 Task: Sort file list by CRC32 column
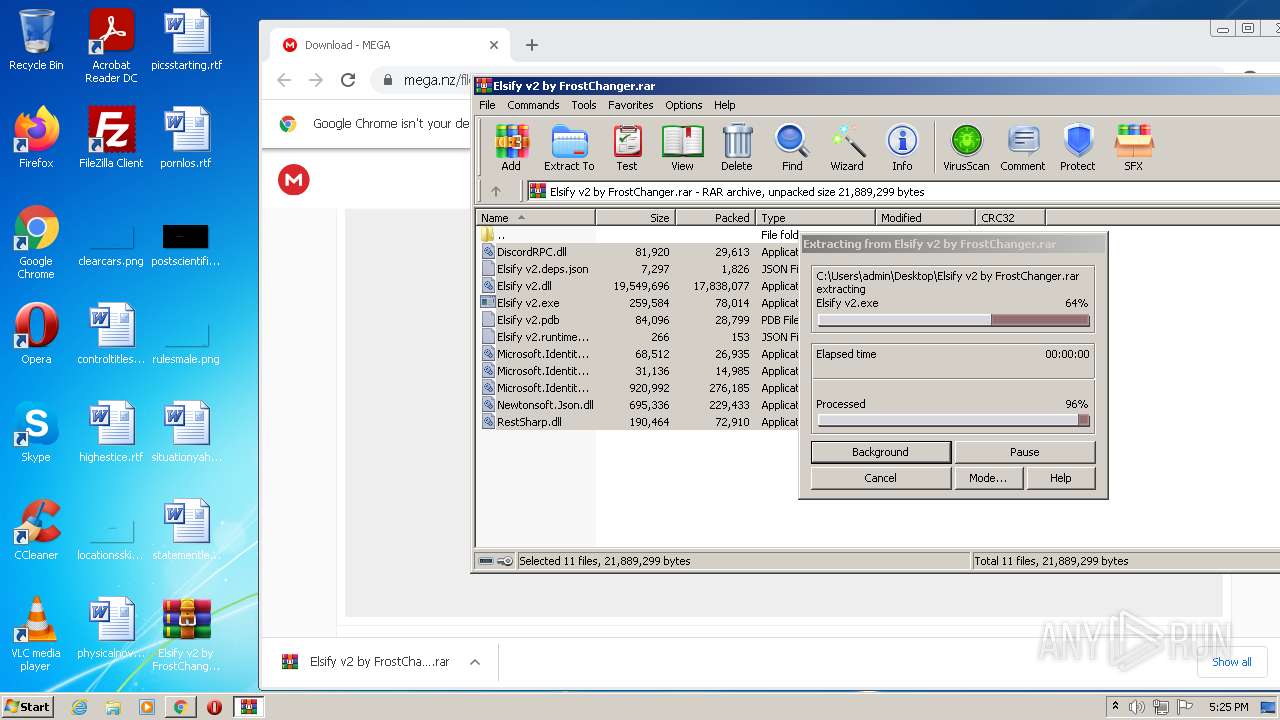click(x=1011, y=217)
